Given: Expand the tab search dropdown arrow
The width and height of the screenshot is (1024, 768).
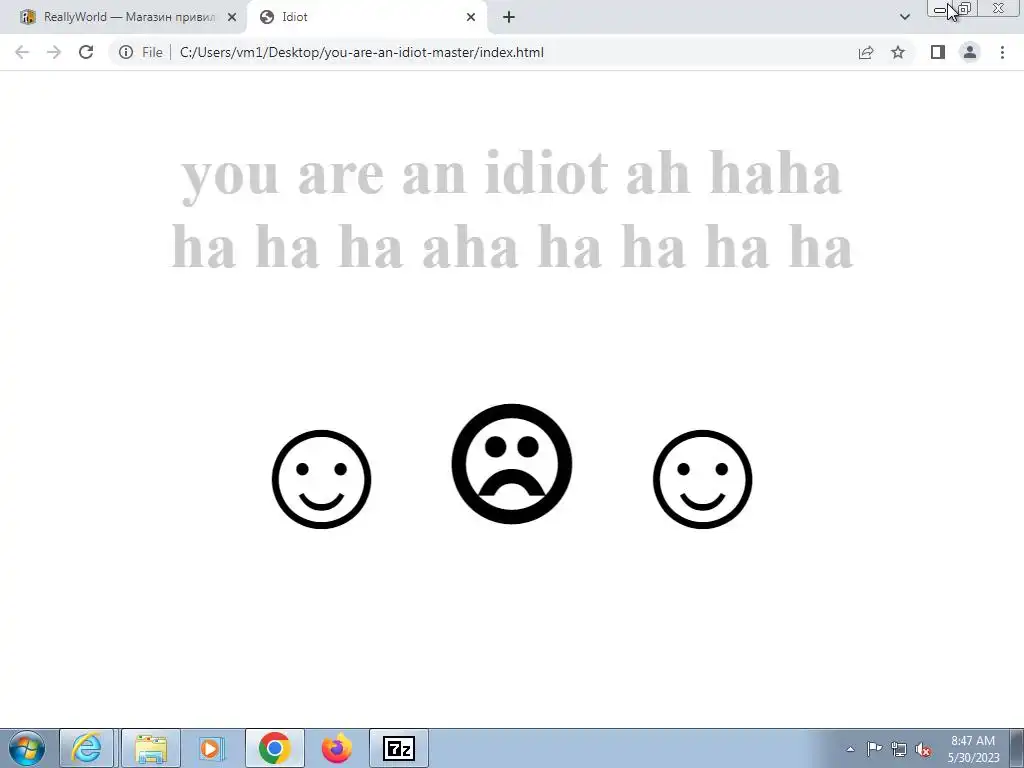Looking at the screenshot, I should point(904,17).
